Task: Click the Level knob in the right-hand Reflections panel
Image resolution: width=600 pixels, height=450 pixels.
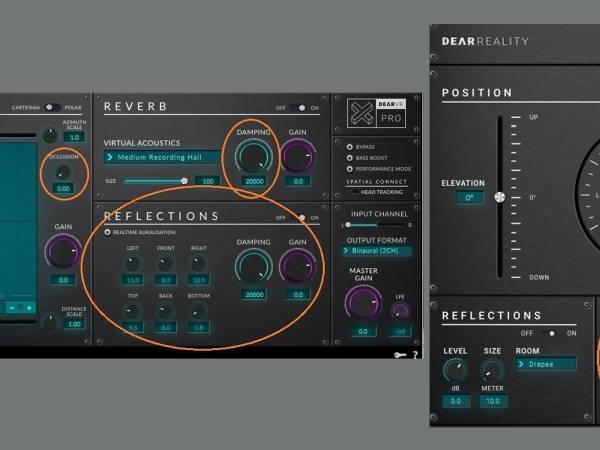Action: point(455,370)
